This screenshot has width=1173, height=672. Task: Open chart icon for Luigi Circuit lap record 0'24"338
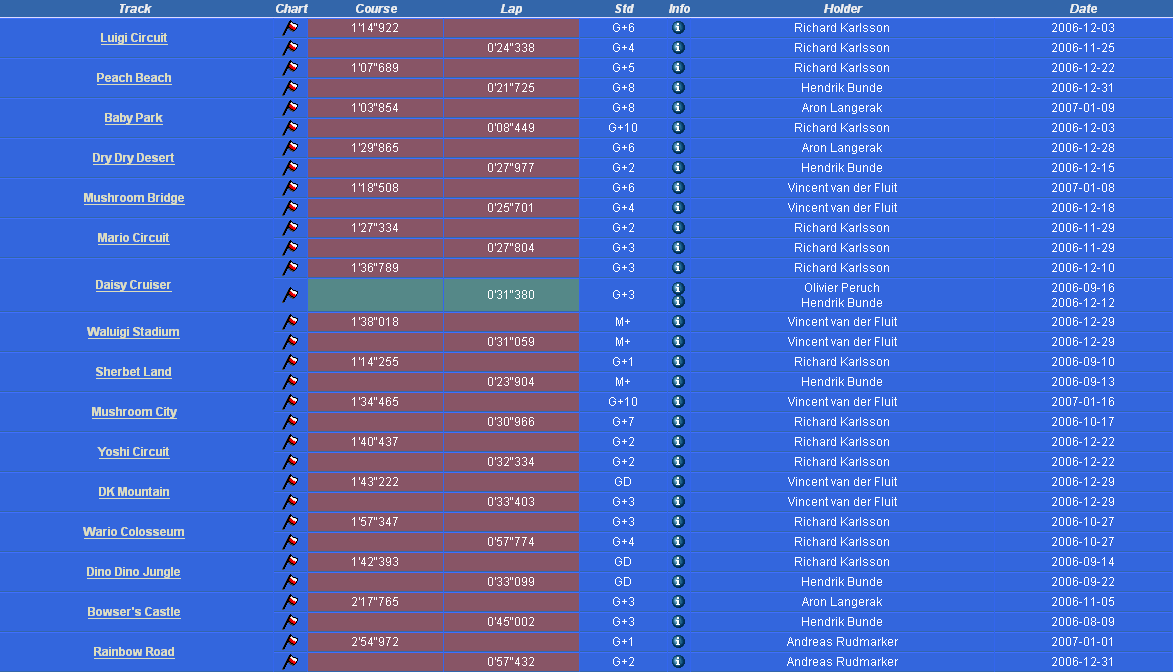click(290, 48)
